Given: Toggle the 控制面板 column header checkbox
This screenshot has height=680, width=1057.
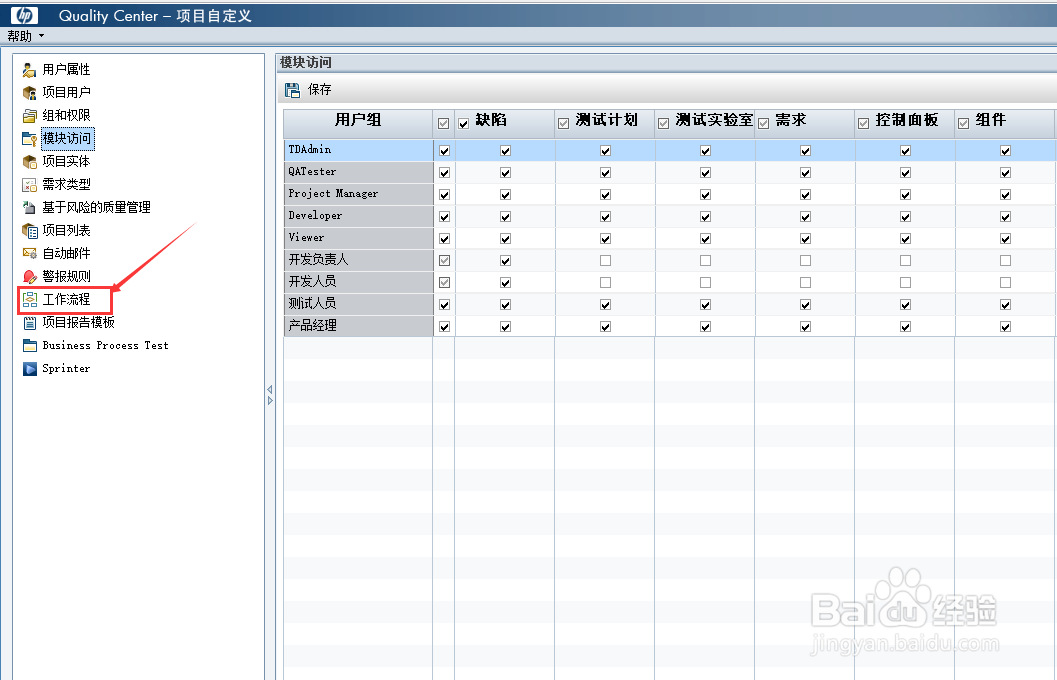Looking at the screenshot, I should [864, 123].
